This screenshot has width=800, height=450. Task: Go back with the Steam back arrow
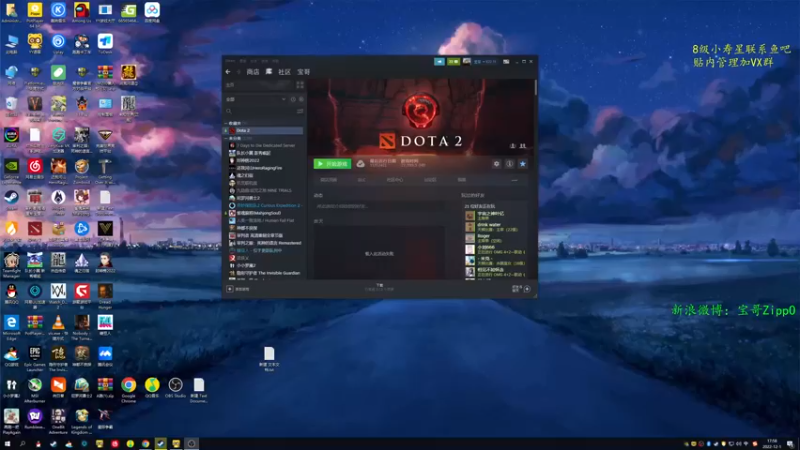click(x=228, y=72)
